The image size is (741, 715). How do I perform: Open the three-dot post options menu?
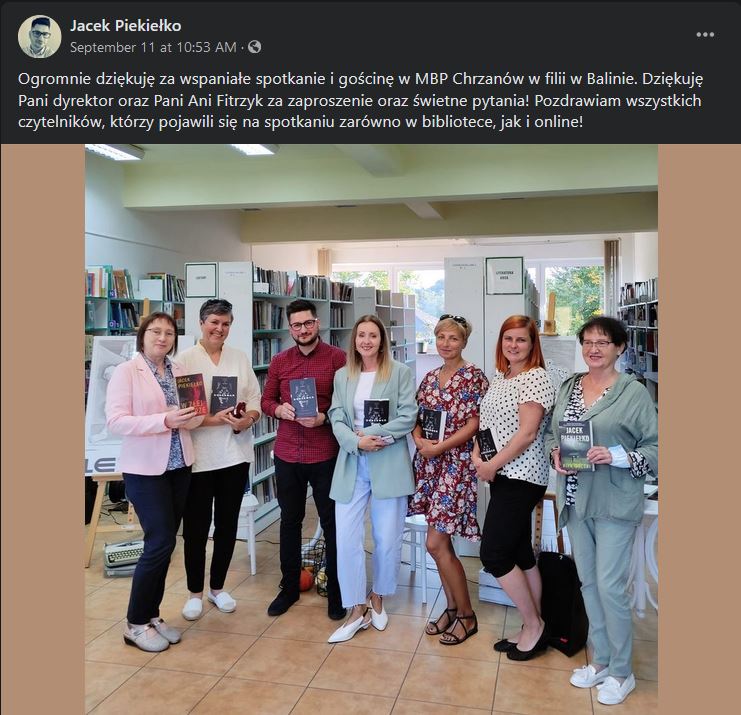[705, 34]
